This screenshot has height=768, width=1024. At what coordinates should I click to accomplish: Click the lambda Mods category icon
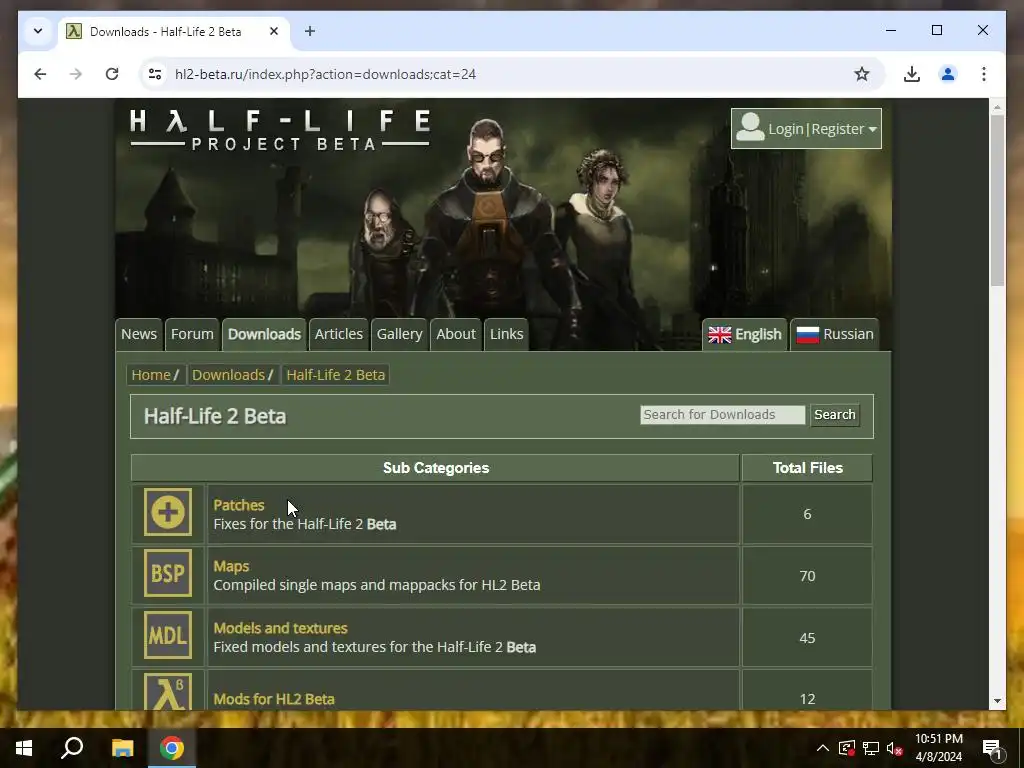pyautogui.click(x=168, y=692)
